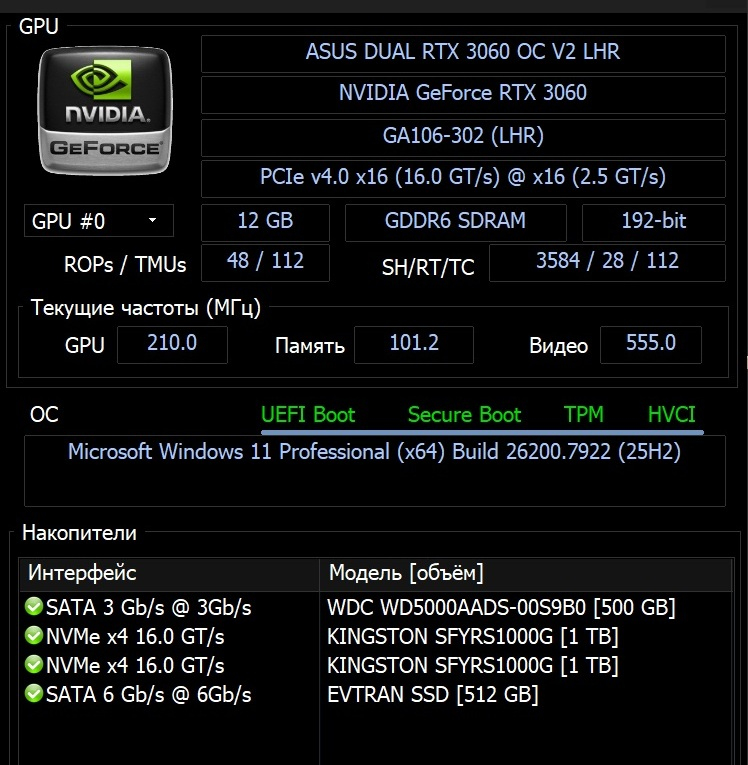The width and height of the screenshot is (748, 765).
Task: Click the PCIe v4.0 x16 bus field
Action: pos(463,178)
